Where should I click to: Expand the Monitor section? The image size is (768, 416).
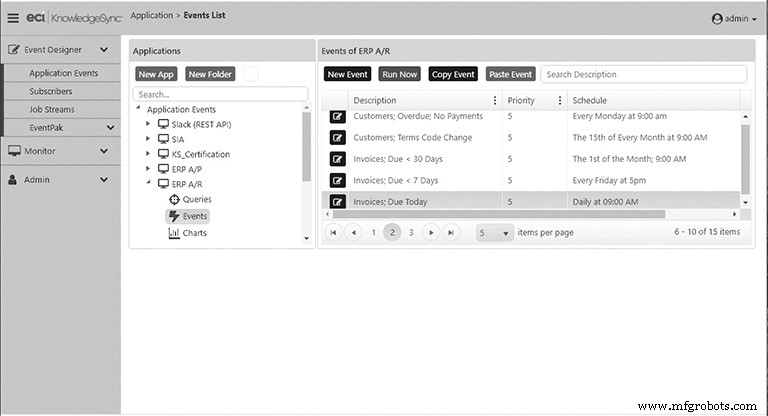click(x=104, y=151)
